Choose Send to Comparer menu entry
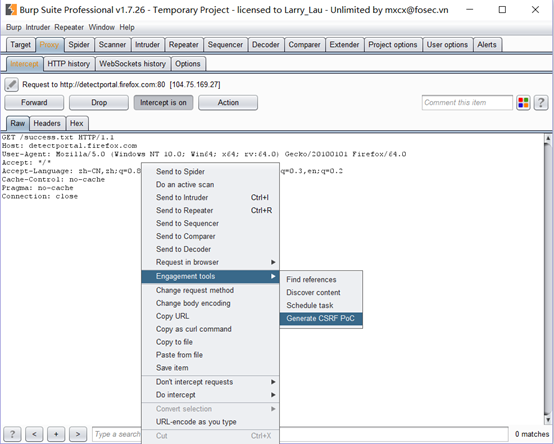The width and height of the screenshot is (554, 444). [x=210, y=236]
